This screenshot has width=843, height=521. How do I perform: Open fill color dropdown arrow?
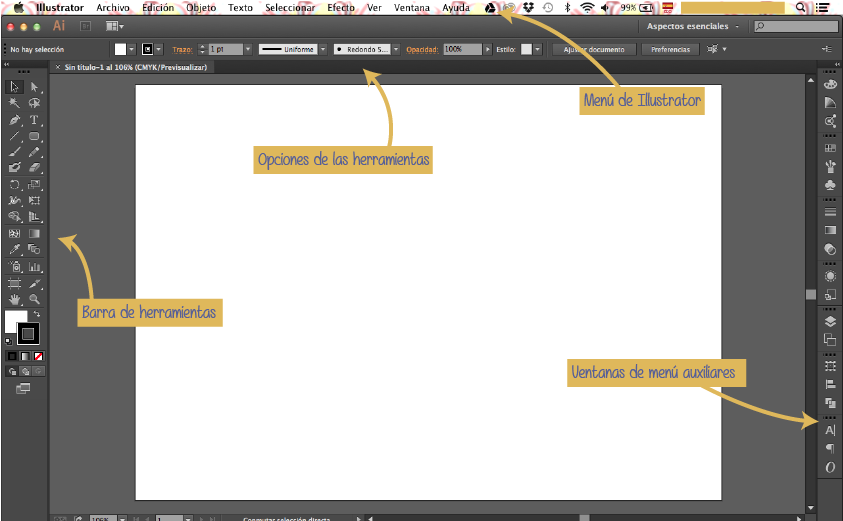[x=131, y=49]
